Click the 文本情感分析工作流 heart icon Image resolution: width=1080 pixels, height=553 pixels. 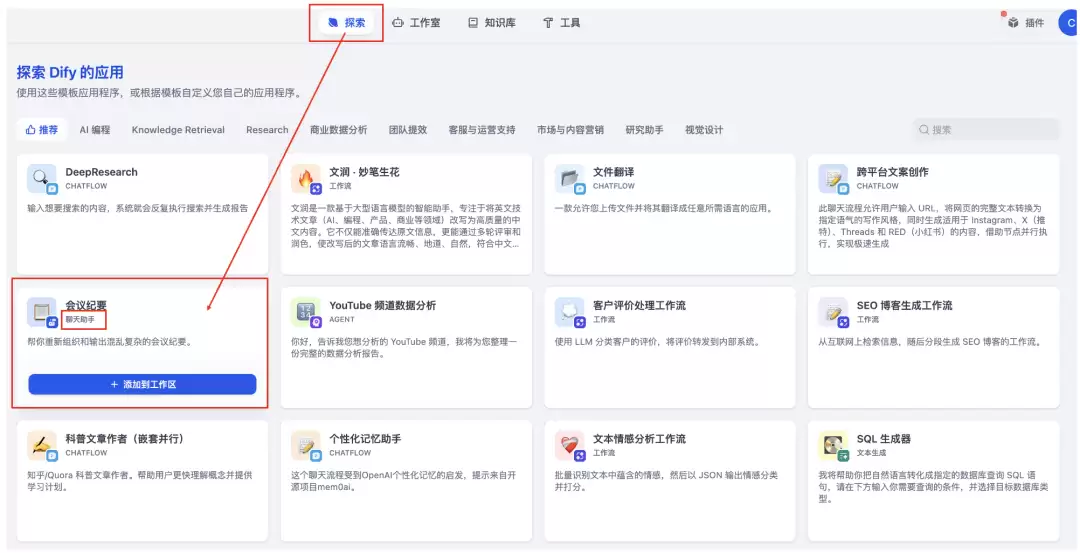(x=569, y=446)
